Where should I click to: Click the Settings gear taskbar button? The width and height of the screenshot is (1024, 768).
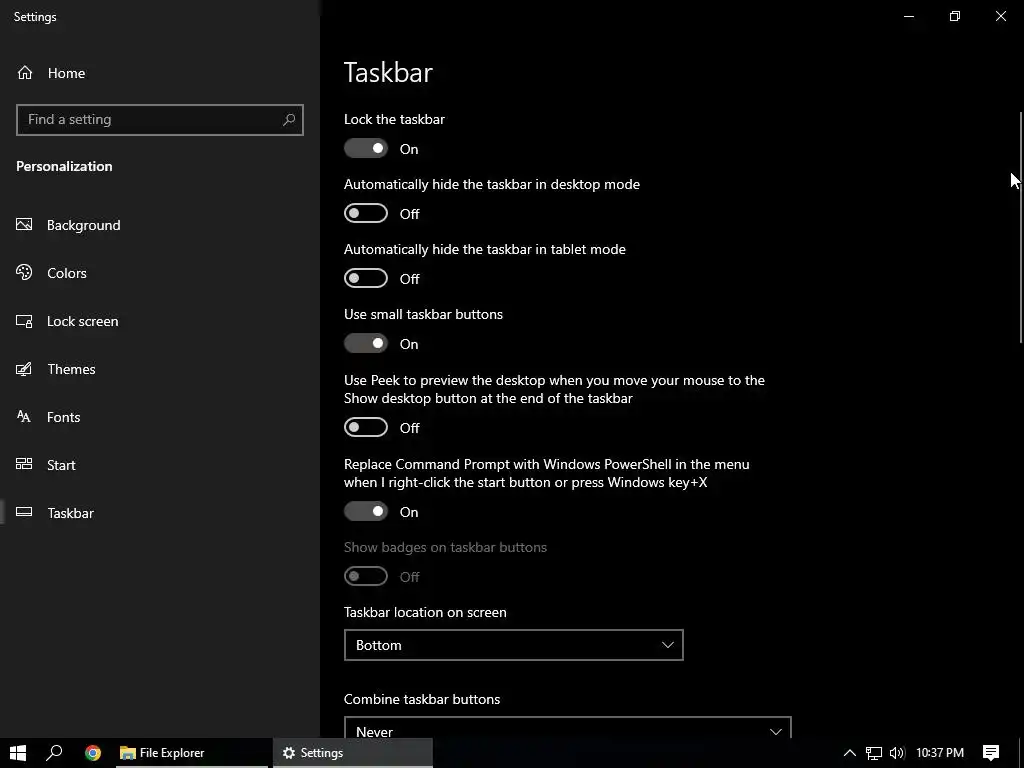[x=353, y=753]
